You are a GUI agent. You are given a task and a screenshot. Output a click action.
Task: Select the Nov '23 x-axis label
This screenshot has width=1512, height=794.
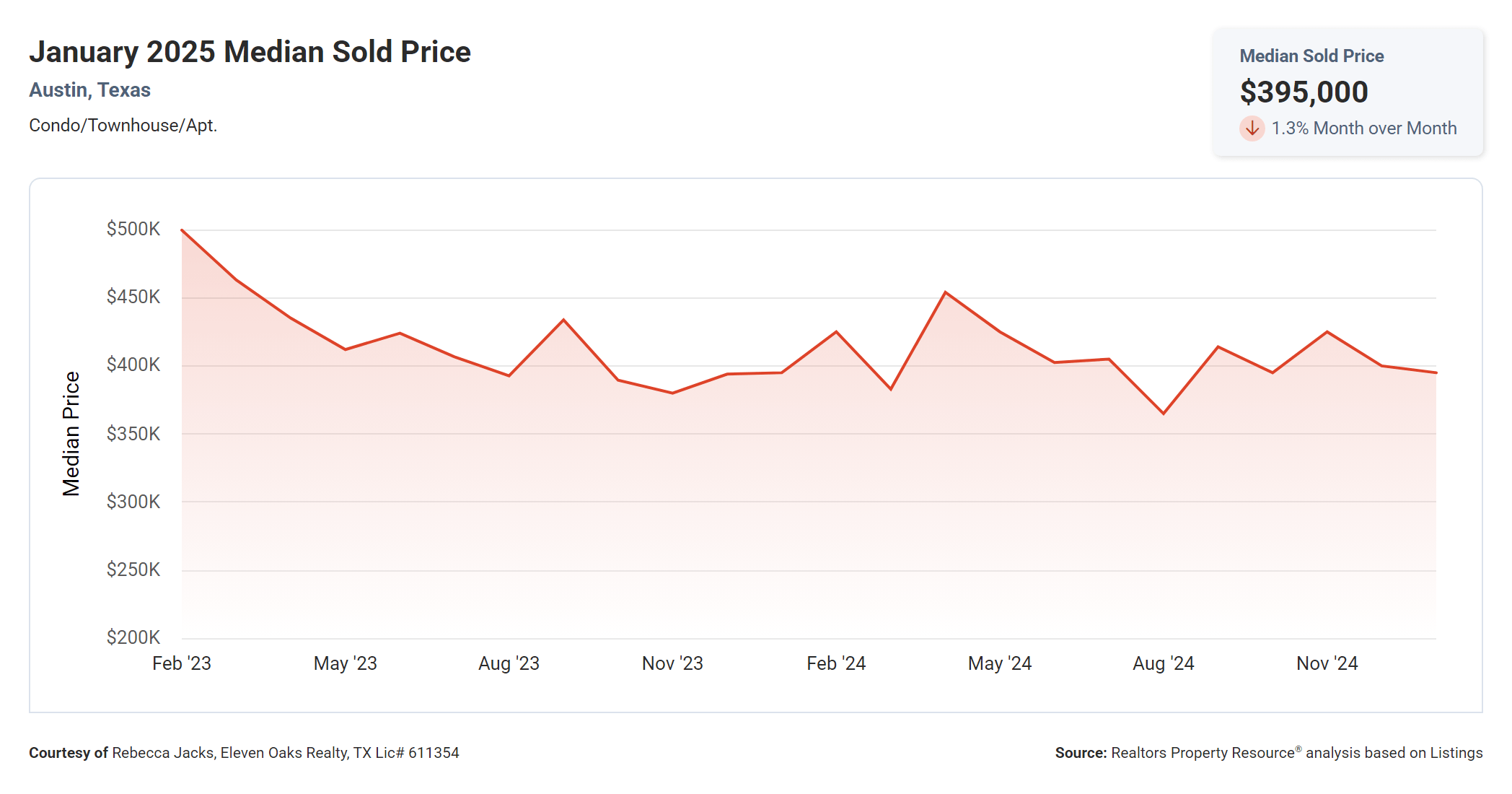pyautogui.click(x=672, y=663)
